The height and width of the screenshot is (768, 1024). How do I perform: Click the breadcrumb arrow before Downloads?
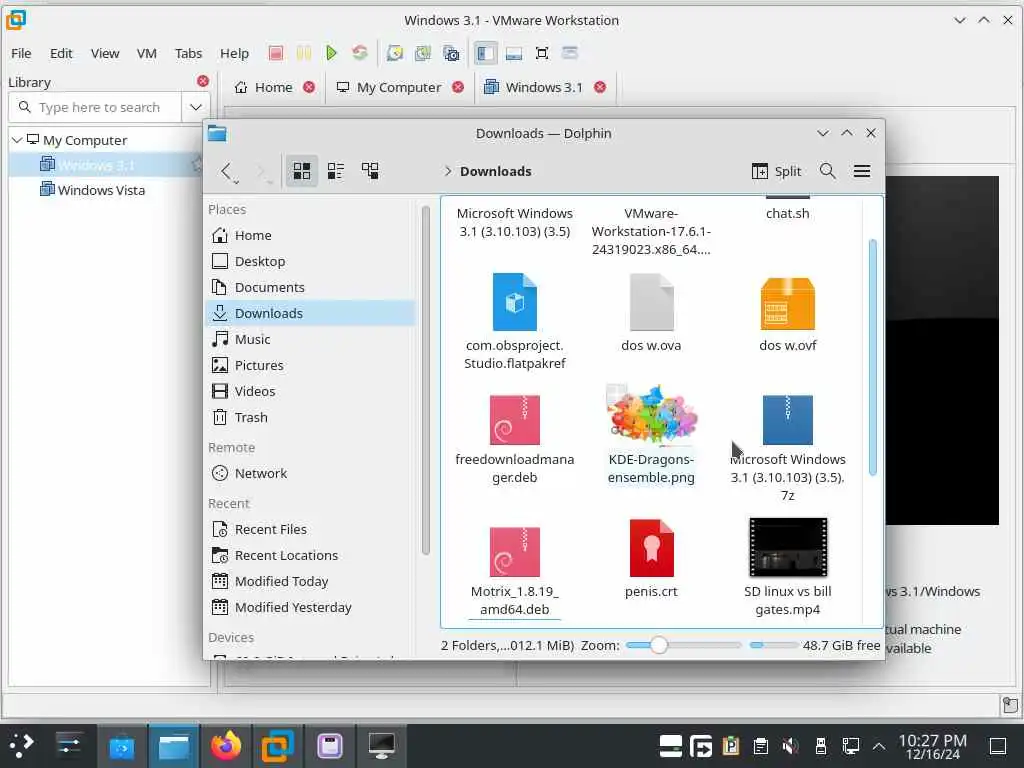[x=447, y=171]
